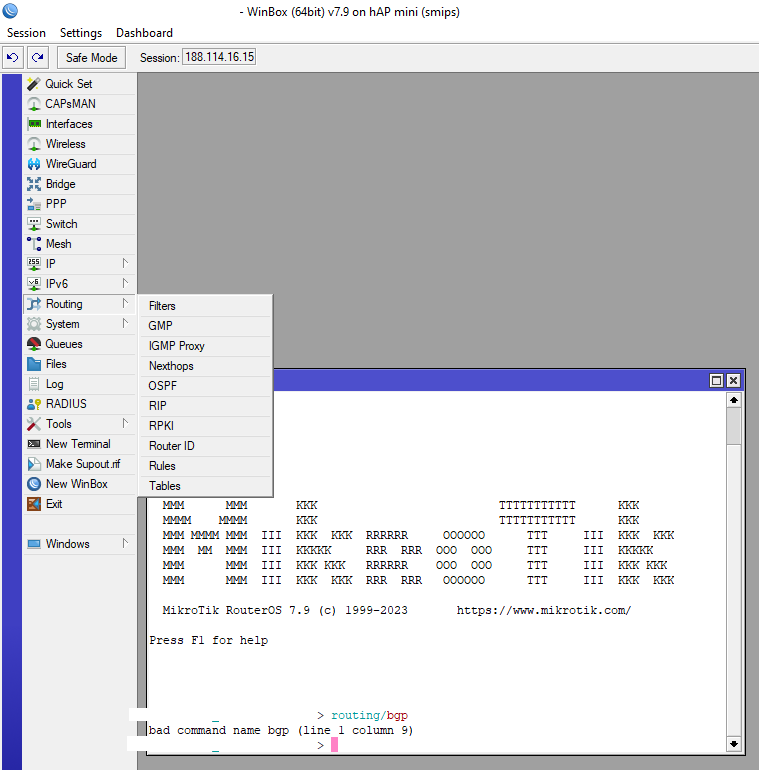Click the pink terminal cursor prompt
This screenshot has height=770, width=759.
pyautogui.click(x=334, y=745)
